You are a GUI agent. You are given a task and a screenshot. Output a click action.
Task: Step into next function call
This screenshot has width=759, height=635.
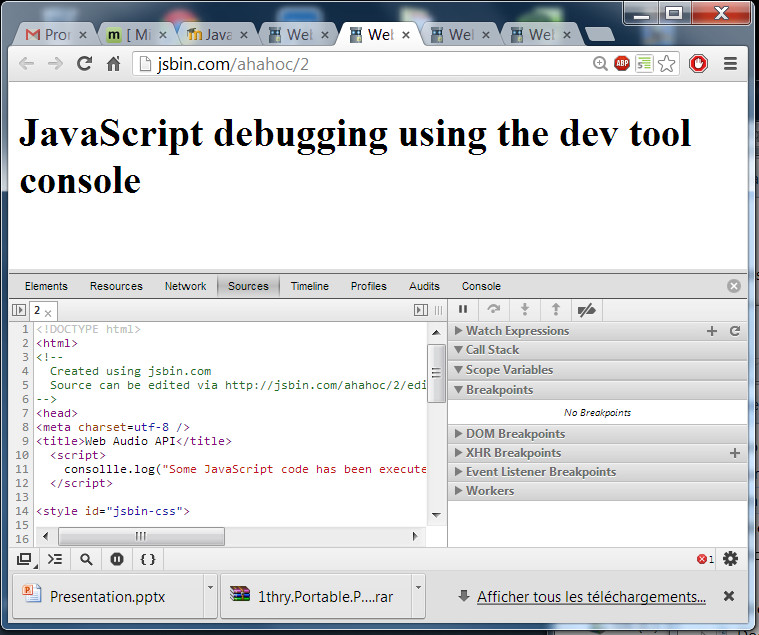click(x=525, y=309)
